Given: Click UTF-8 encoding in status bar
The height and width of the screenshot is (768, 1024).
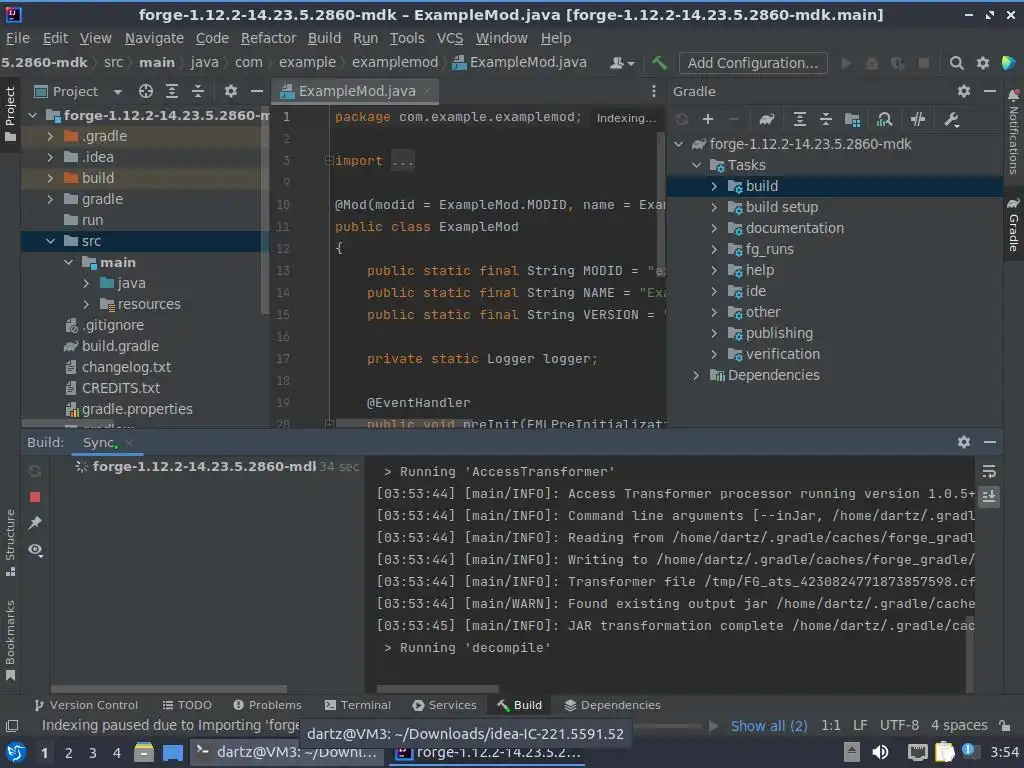Looking at the screenshot, I should tap(899, 726).
